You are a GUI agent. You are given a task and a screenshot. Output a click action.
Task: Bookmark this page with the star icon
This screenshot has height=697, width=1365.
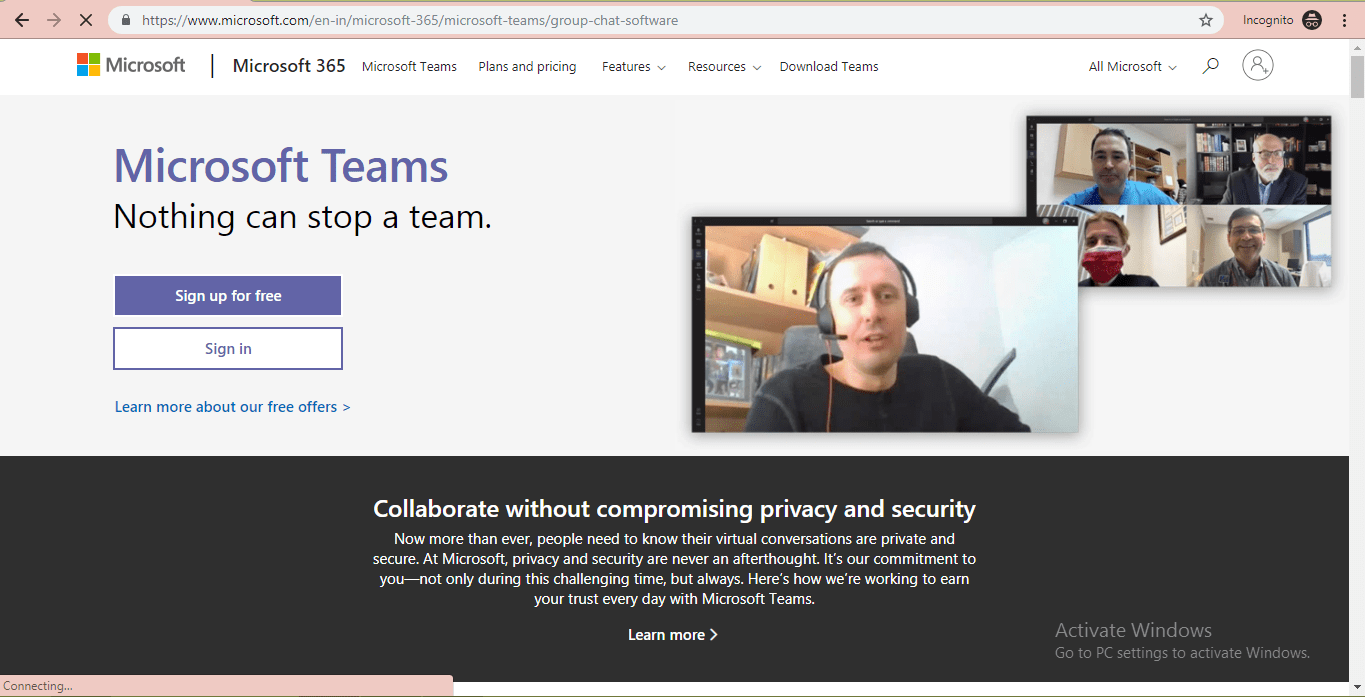[1206, 20]
